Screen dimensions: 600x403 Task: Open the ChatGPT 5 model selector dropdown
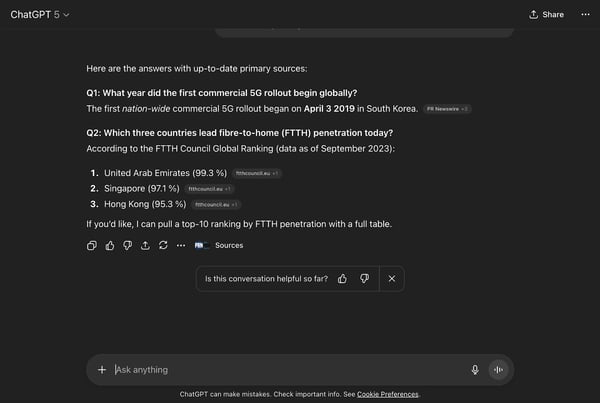(x=40, y=15)
